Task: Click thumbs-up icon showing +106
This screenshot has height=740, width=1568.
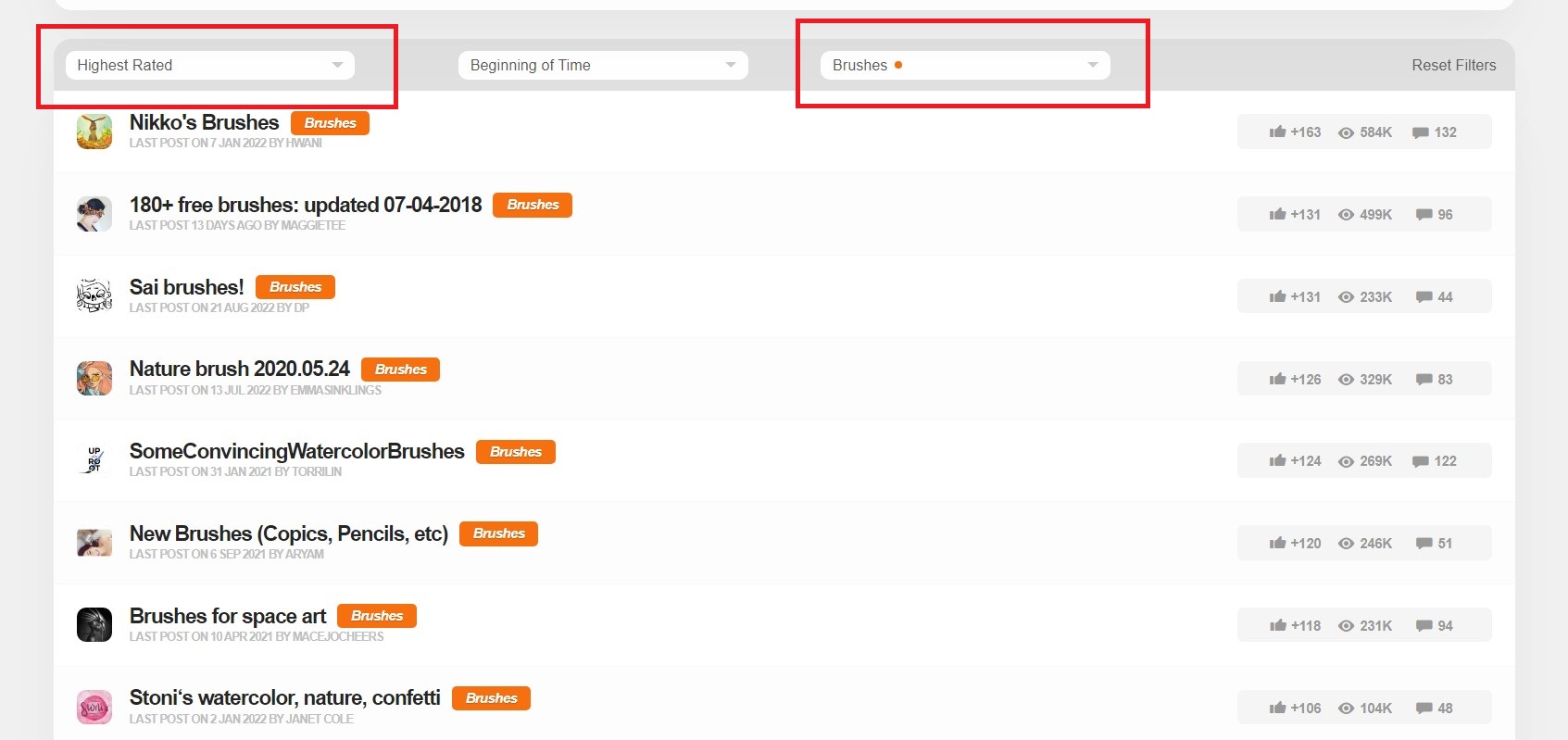Action: (1277, 708)
